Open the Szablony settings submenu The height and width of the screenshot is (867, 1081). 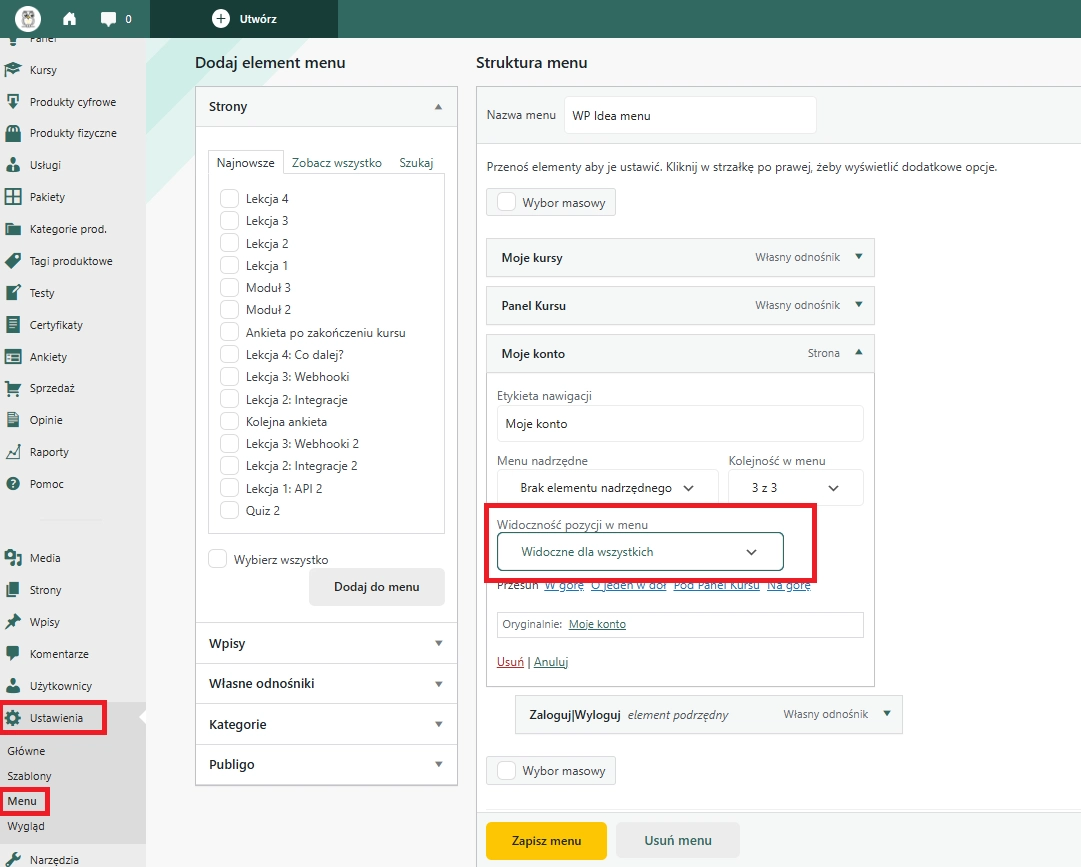29,776
